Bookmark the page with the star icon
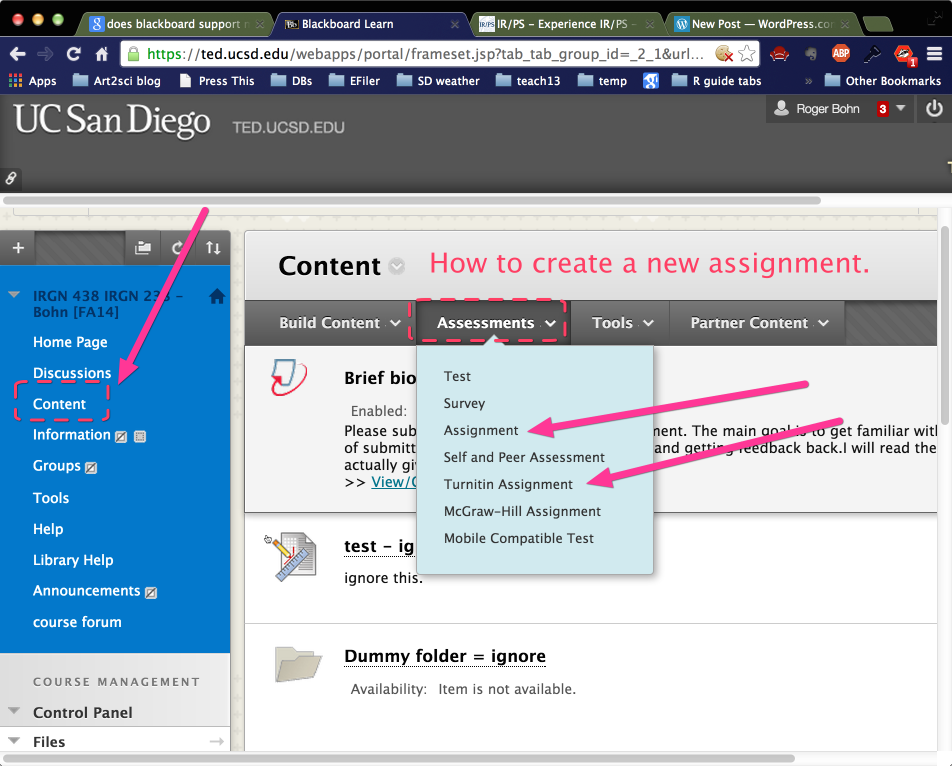The width and height of the screenshot is (952, 766). 746,54
